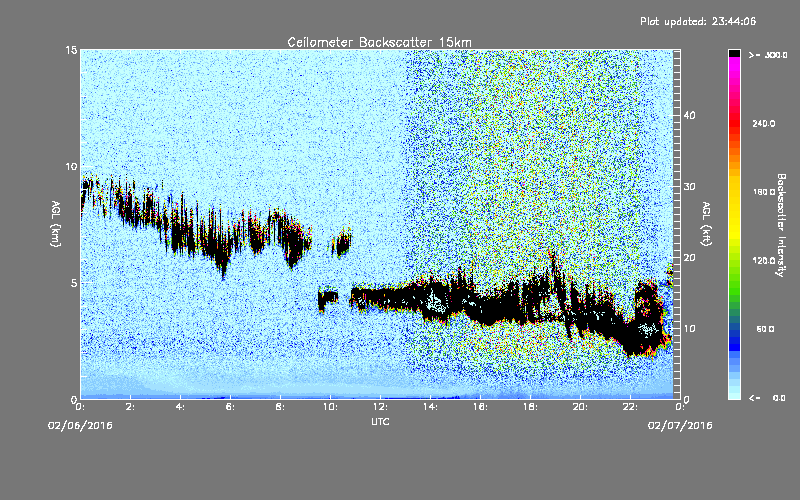Click the "16:" hour tick label

coord(481,407)
